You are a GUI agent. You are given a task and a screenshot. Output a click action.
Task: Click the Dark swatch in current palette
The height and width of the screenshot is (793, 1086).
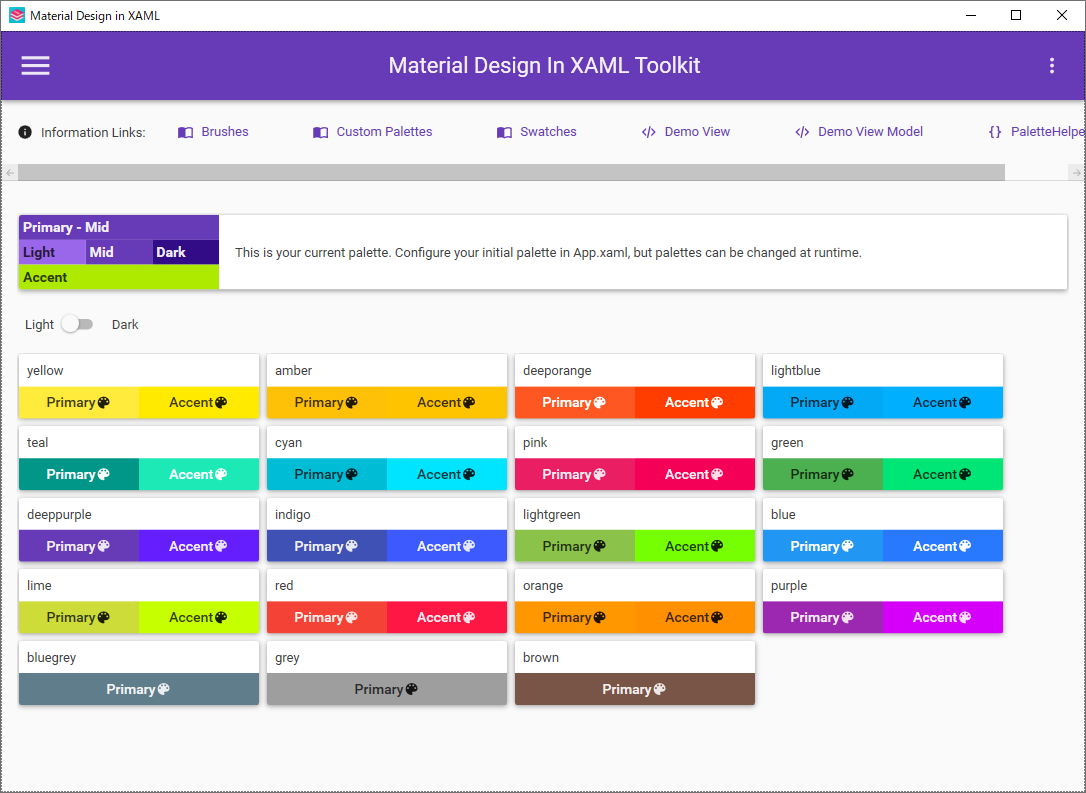click(x=186, y=252)
